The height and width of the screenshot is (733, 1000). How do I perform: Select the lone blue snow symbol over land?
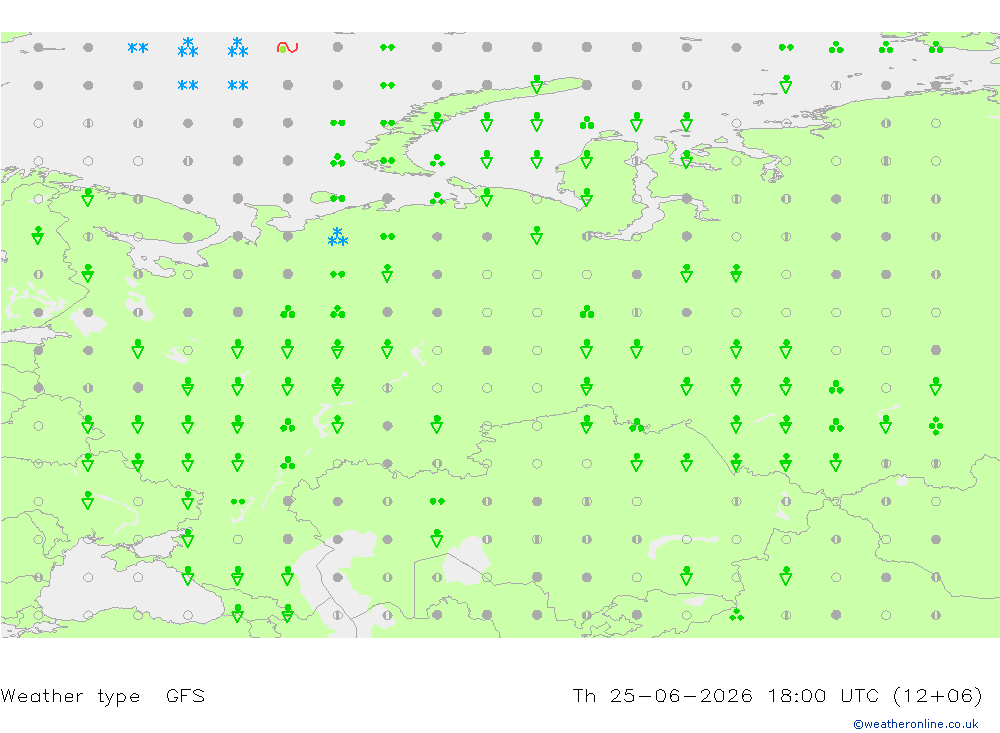[x=337, y=237]
